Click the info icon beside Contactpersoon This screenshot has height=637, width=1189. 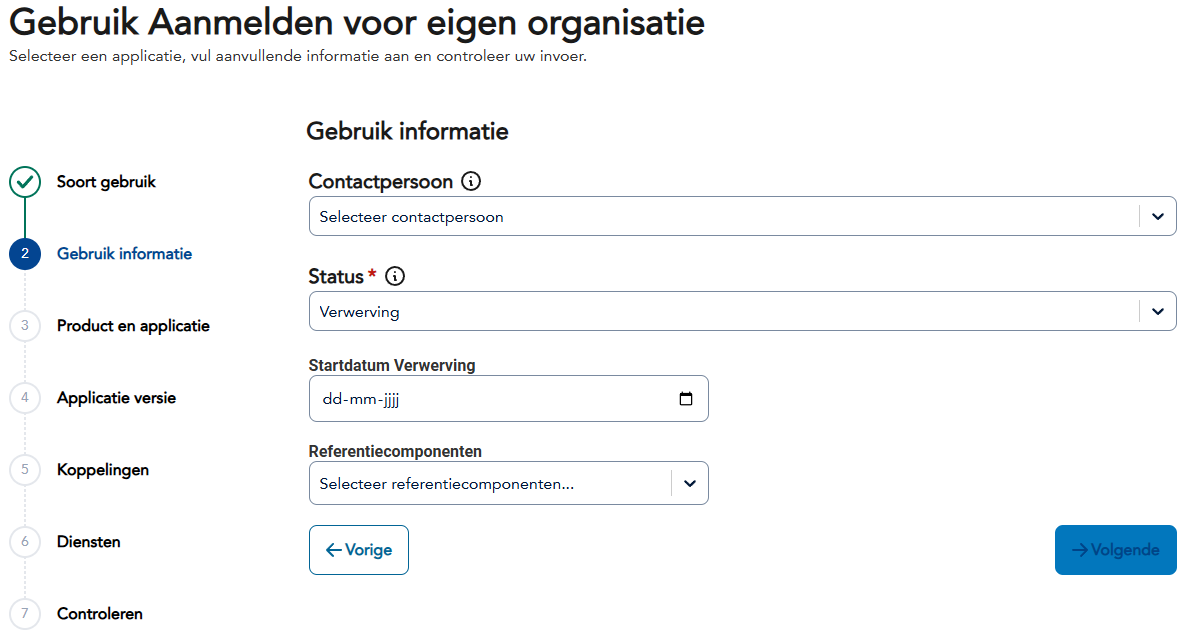[471, 182]
